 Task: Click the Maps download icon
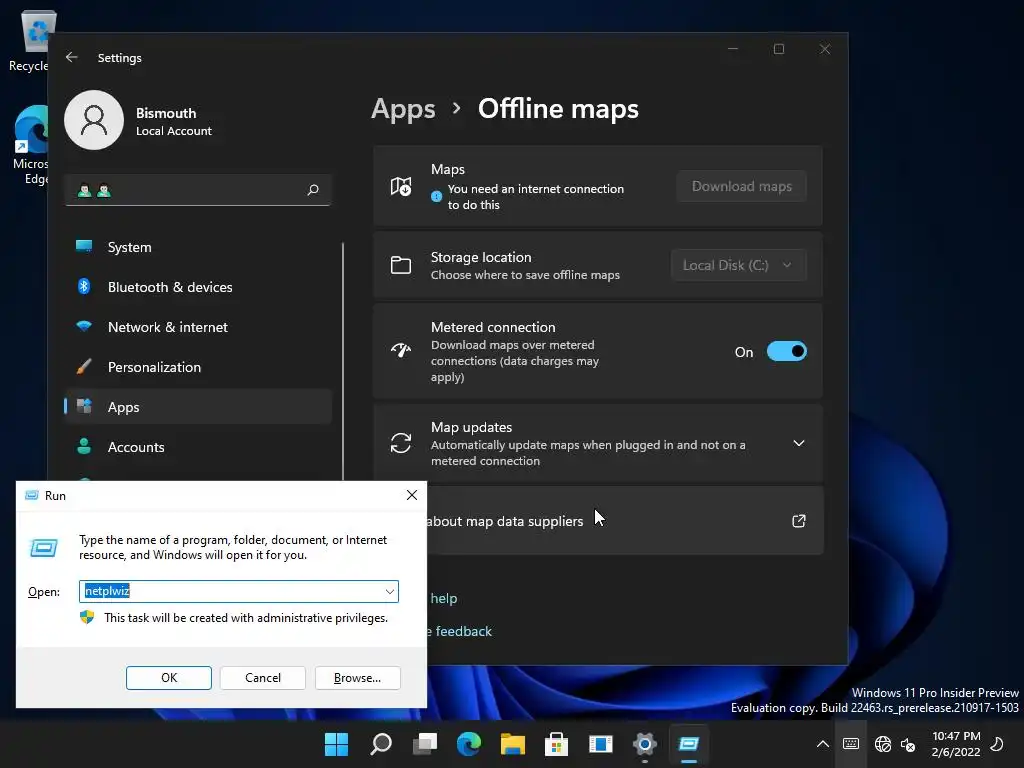[400, 187]
